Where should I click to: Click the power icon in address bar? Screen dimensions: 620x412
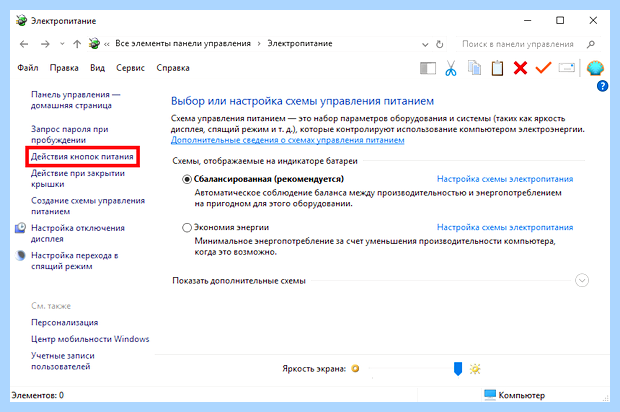[94, 43]
